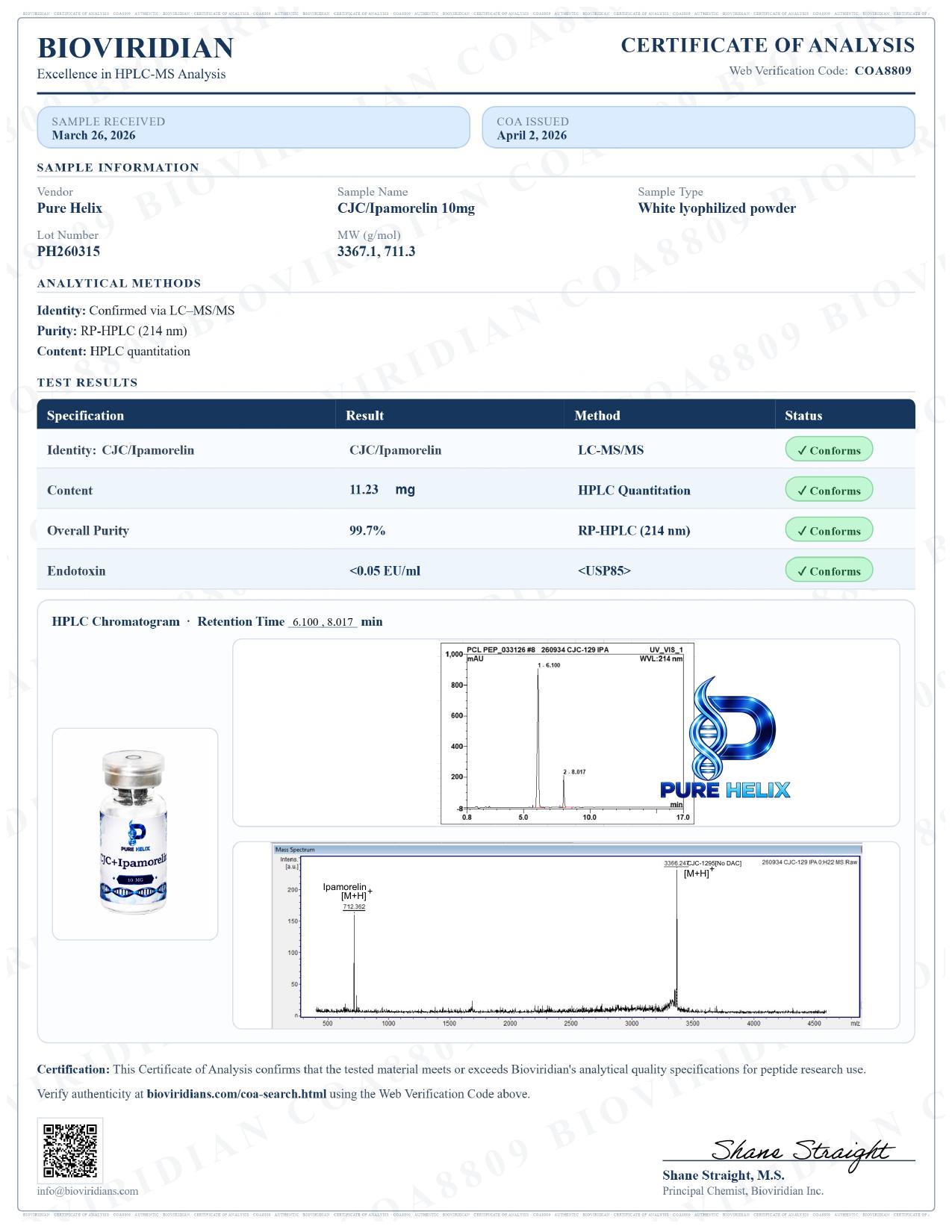Click the Pure Helix logo on chromatogram

coord(727,738)
